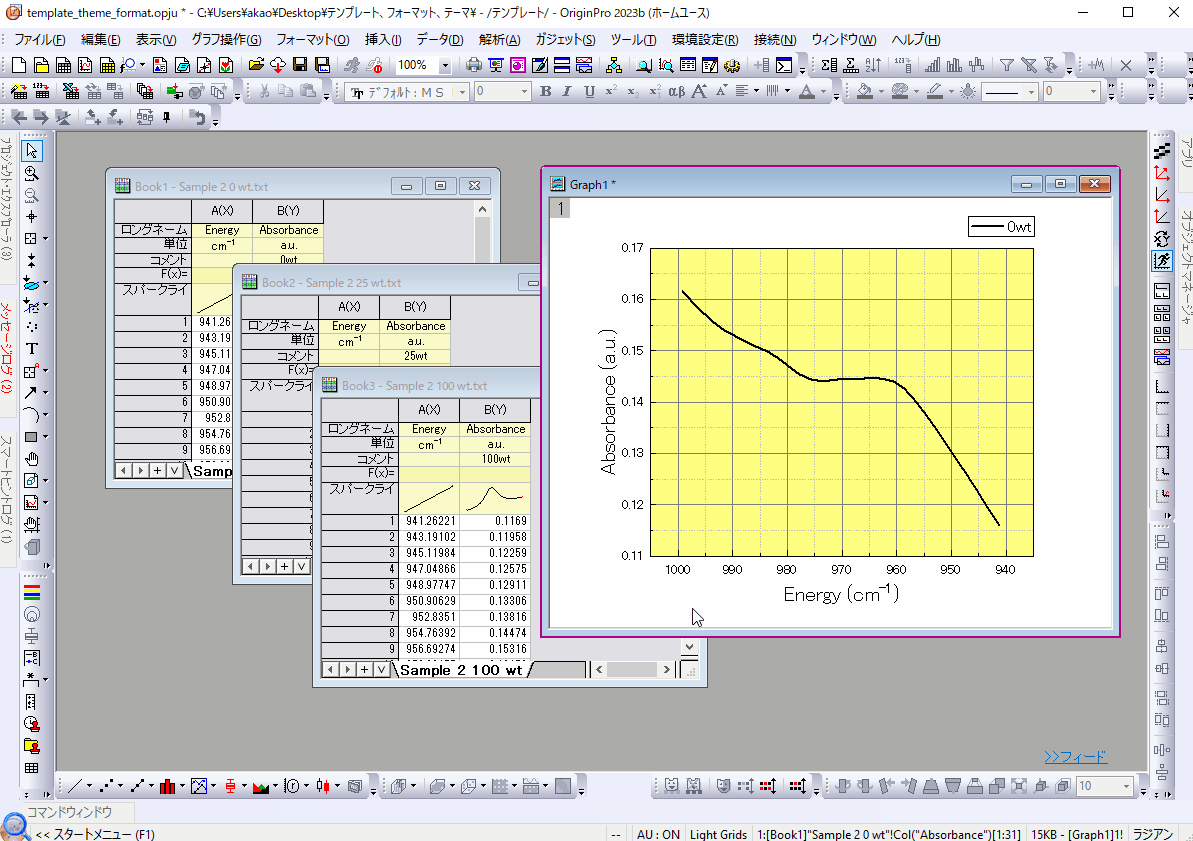The height and width of the screenshot is (841, 1193).
Task: Open the ツール(T) menu
Action: (x=633, y=40)
